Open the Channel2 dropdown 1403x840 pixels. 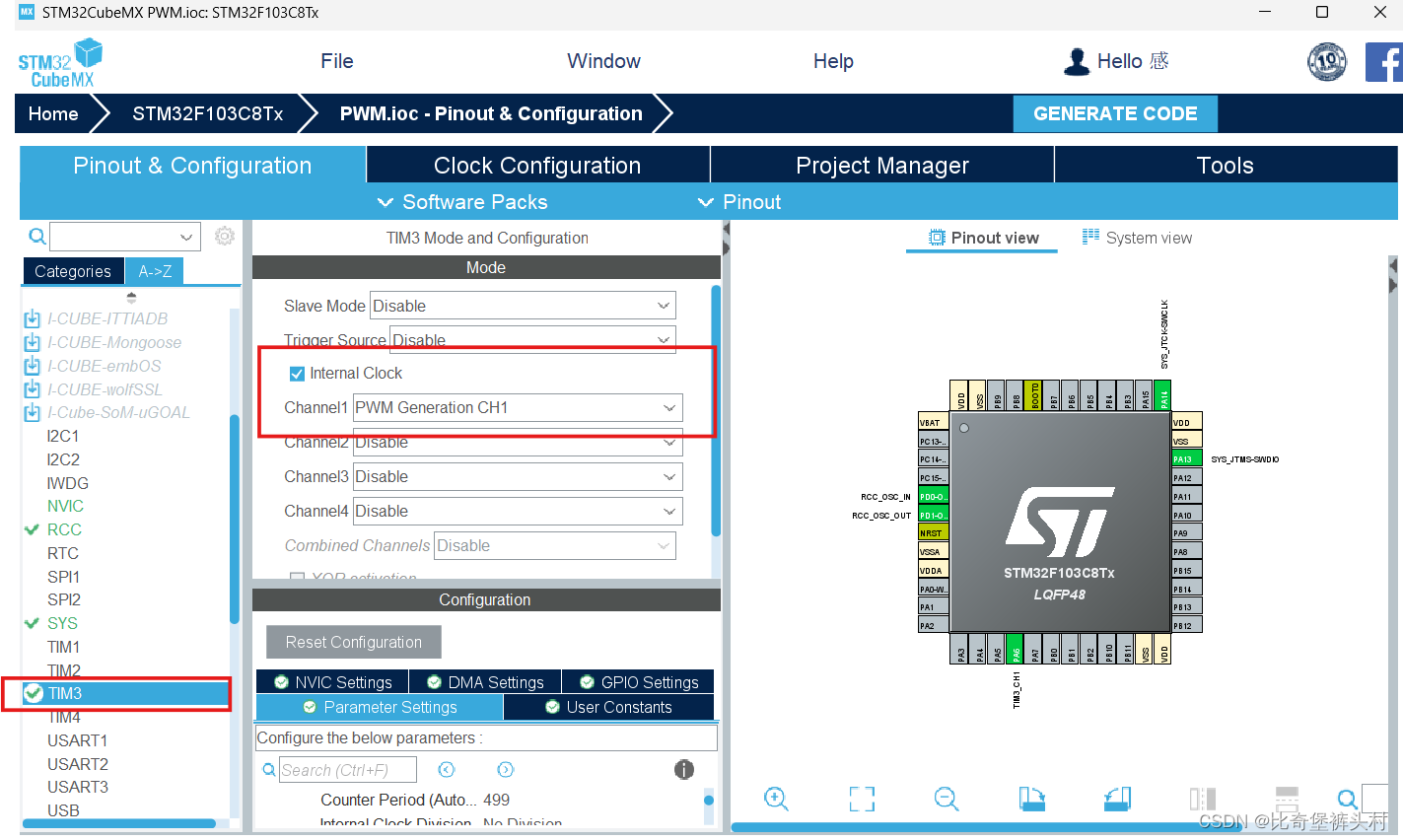(518, 442)
